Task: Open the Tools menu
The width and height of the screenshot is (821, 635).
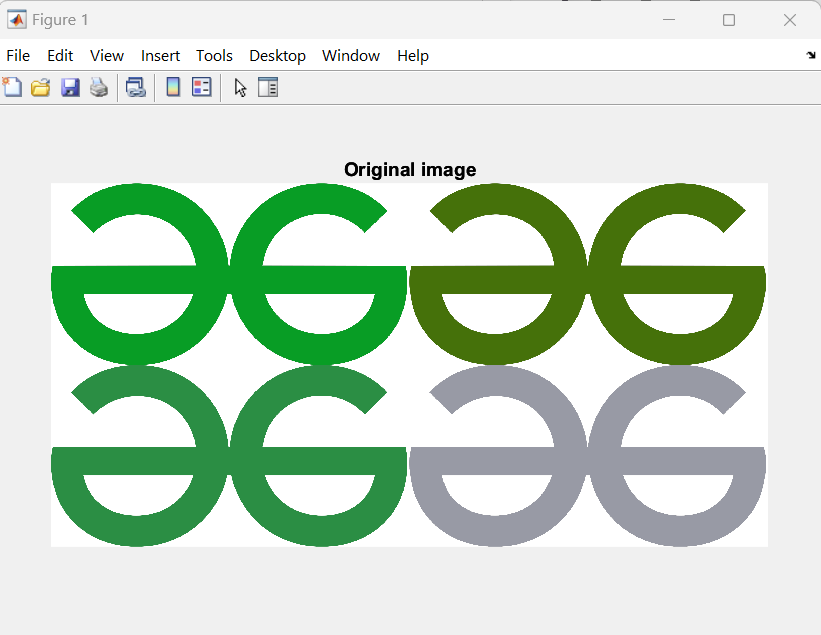Action: click(x=214, y=55)
